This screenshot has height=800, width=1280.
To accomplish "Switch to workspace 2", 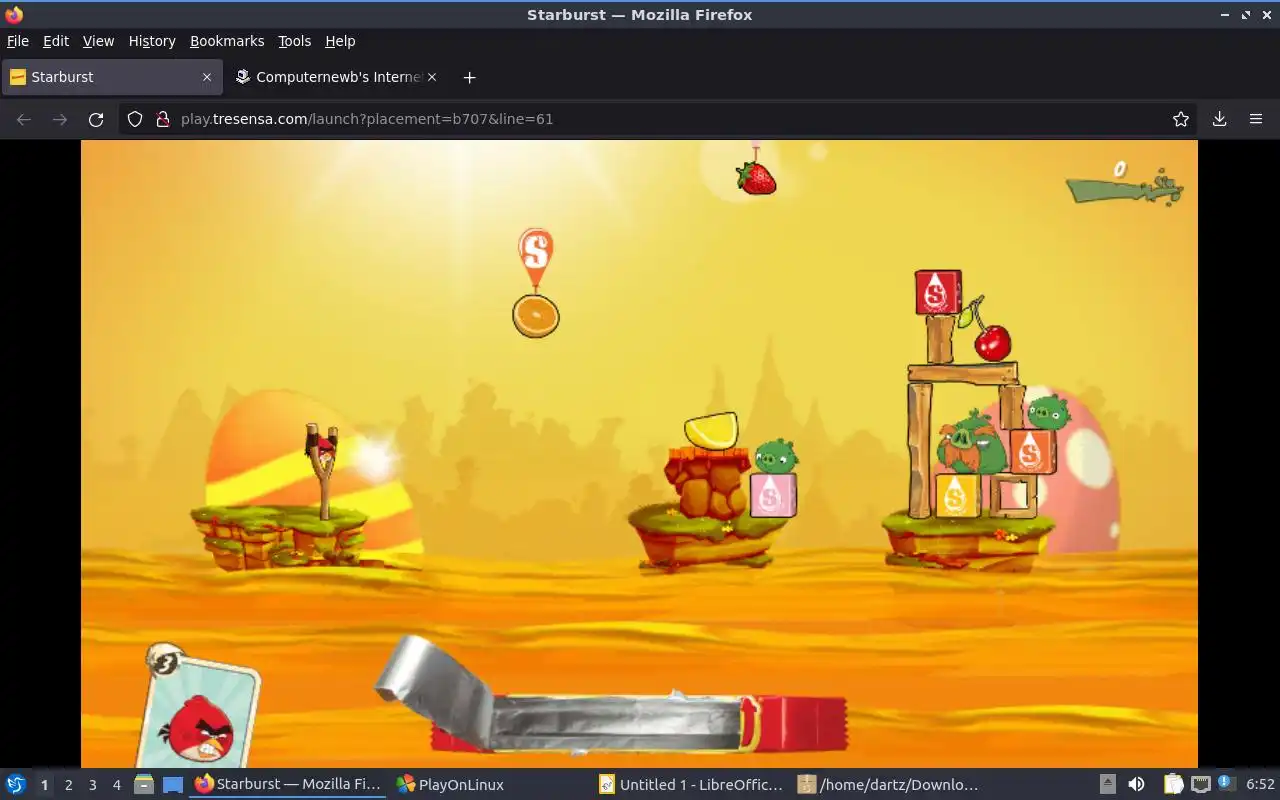I will click(x=68, y=785).
